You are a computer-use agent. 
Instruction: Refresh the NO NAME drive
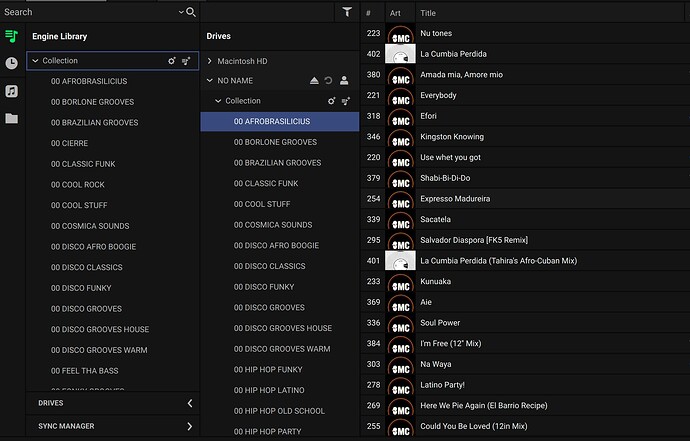click(x=328, y=81)
